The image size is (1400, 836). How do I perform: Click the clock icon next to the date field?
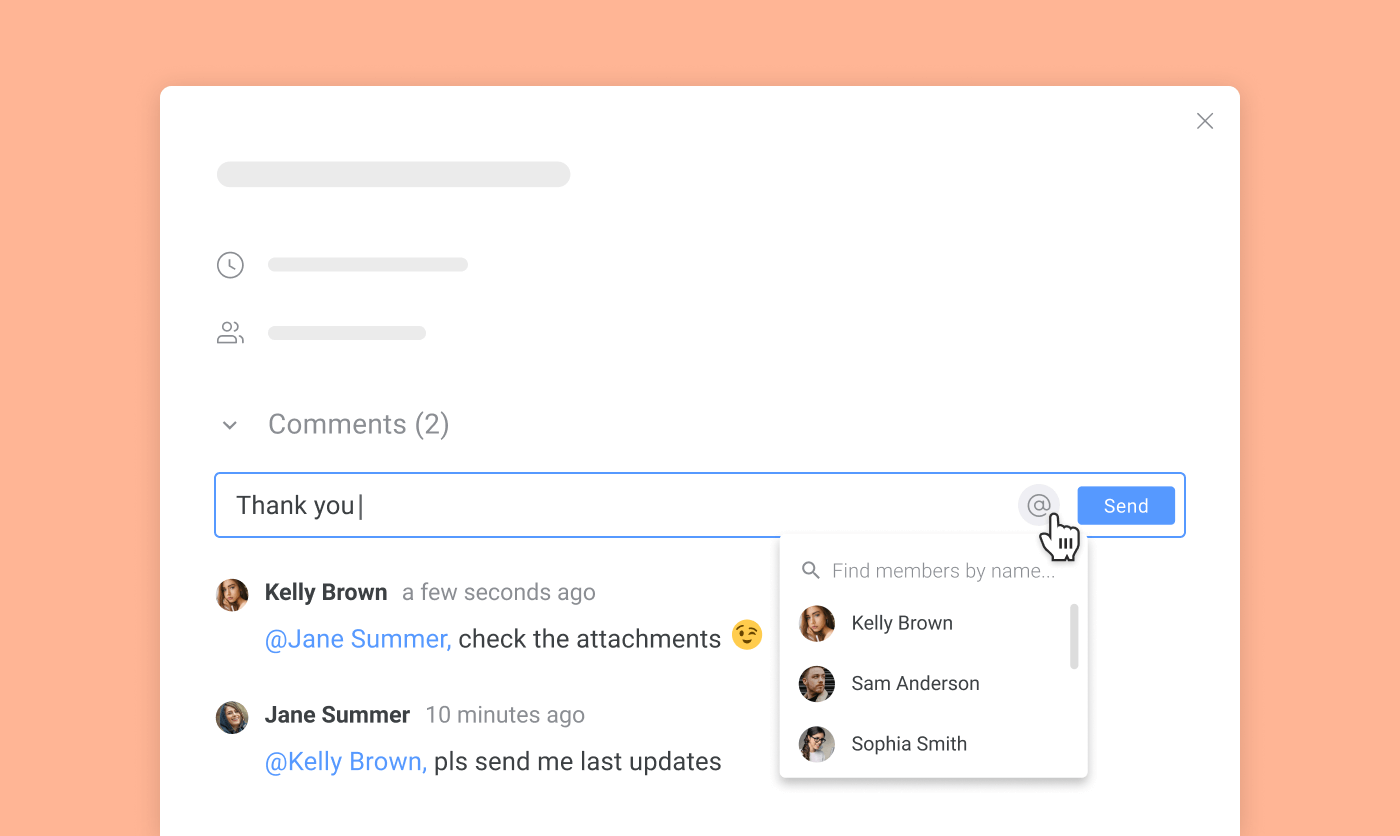230,264
